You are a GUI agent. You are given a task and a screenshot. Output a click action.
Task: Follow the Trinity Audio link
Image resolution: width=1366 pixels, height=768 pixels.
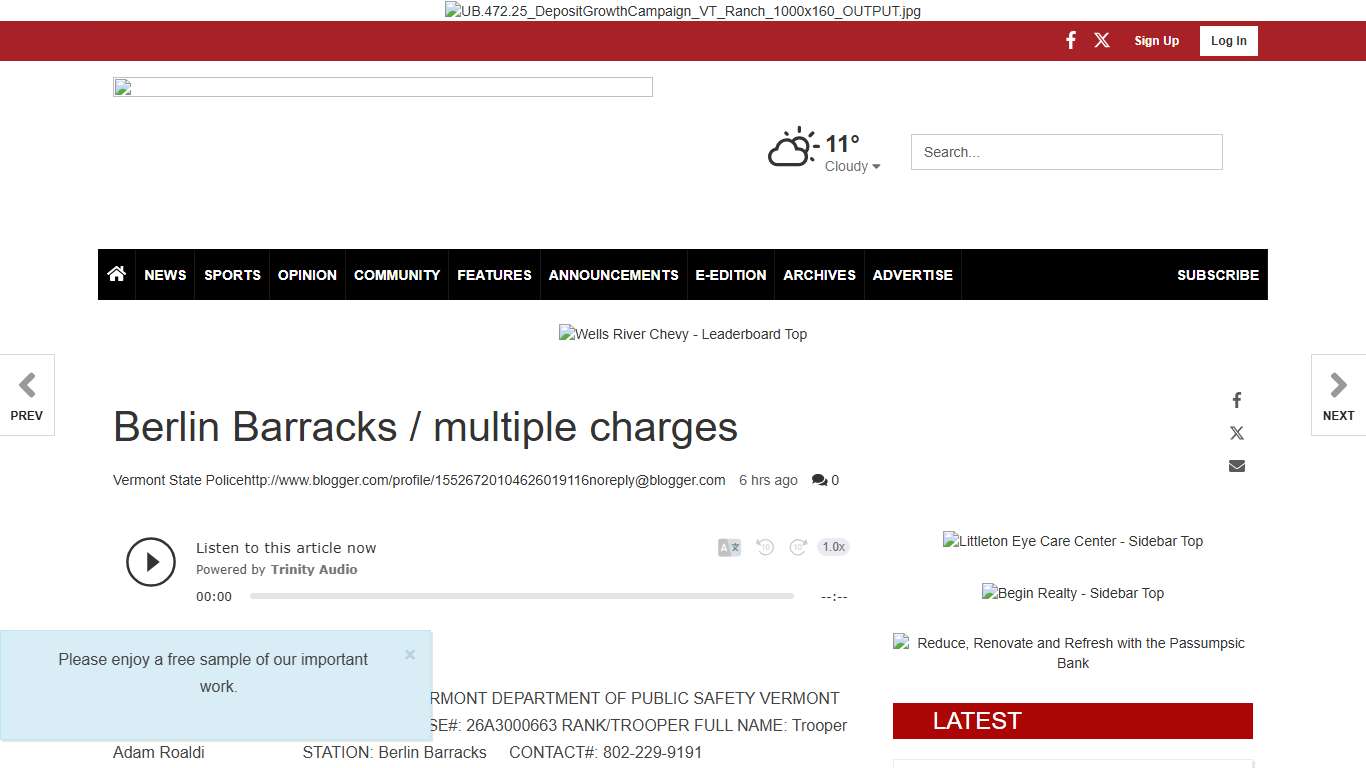pos(314,569)
